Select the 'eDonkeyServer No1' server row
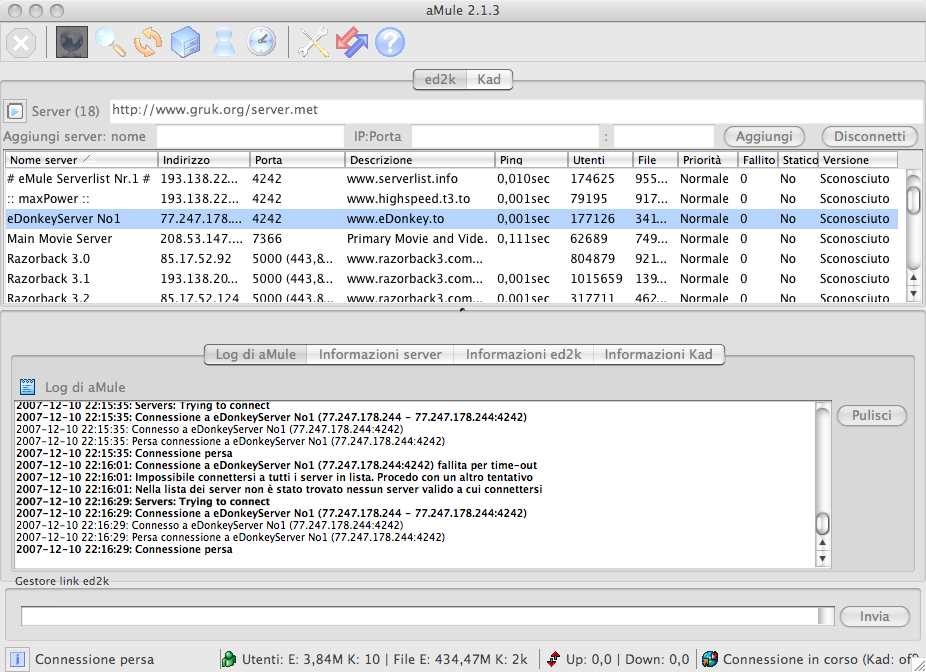 click(452, 219)
